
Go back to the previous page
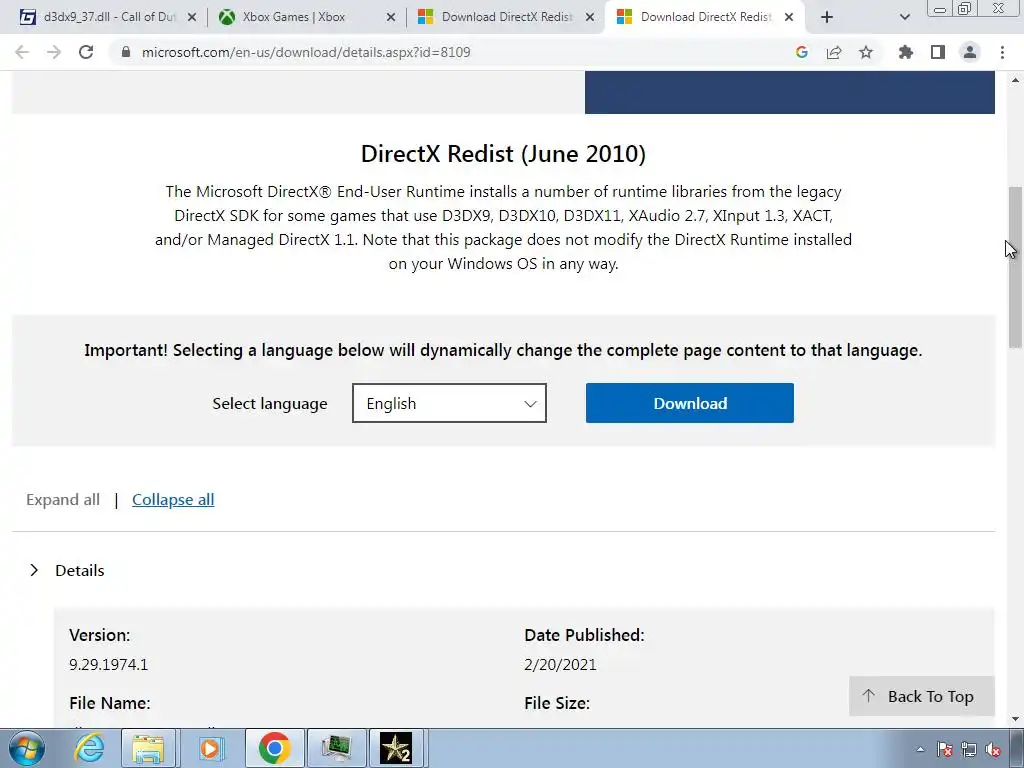(x=22, y=52)
